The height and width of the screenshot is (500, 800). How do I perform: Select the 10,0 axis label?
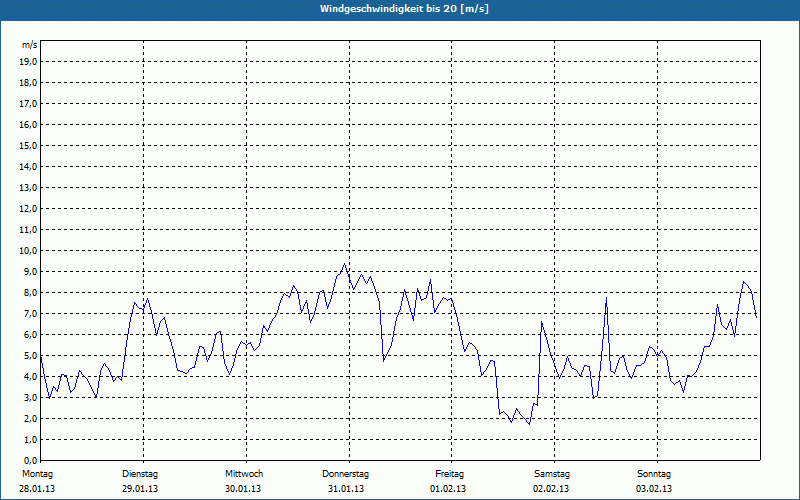[x=29, y=251]
